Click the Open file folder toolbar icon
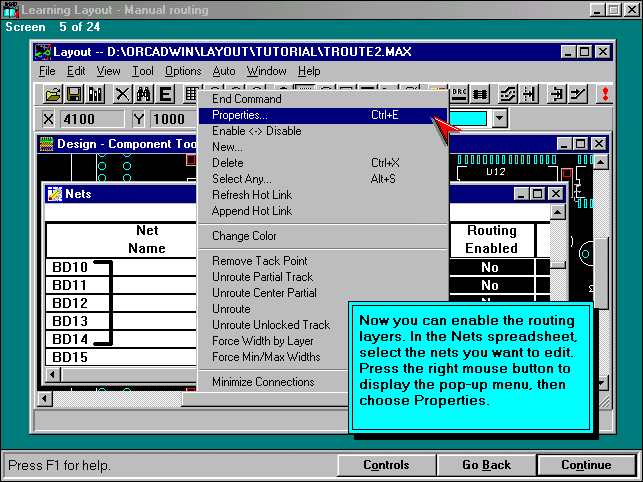This screenshot has height=482, width=643. (x=53, y=94)
